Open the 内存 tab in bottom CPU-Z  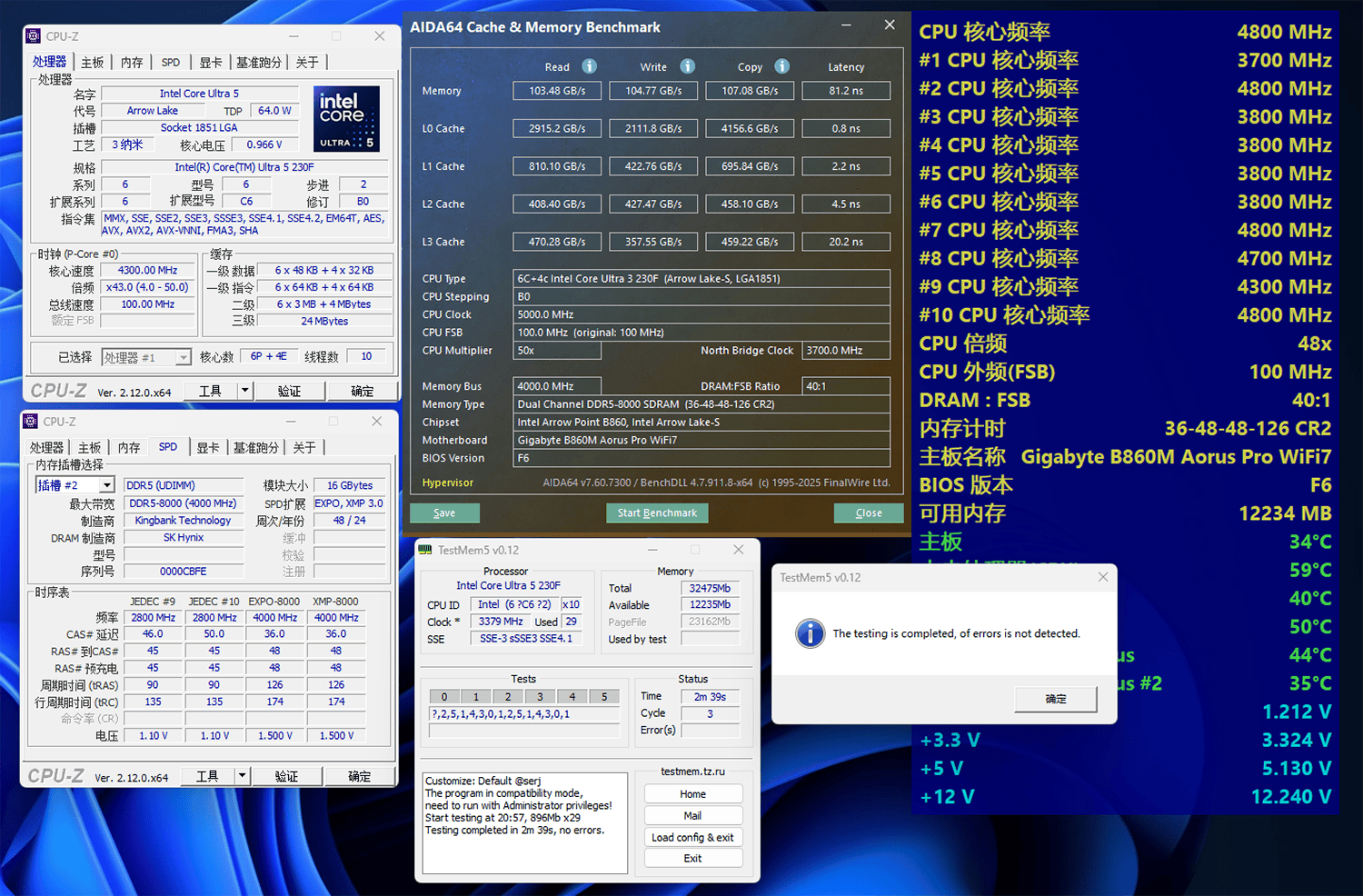click(129, 448)
